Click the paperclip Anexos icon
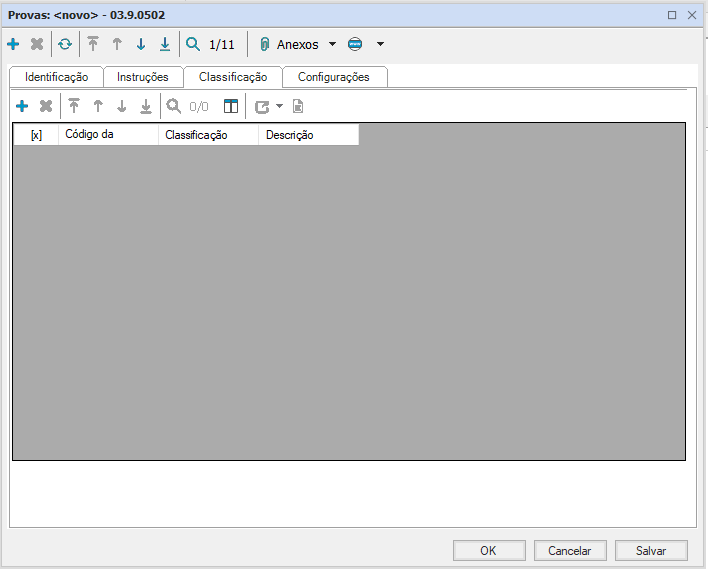 (x=265, y=45)
